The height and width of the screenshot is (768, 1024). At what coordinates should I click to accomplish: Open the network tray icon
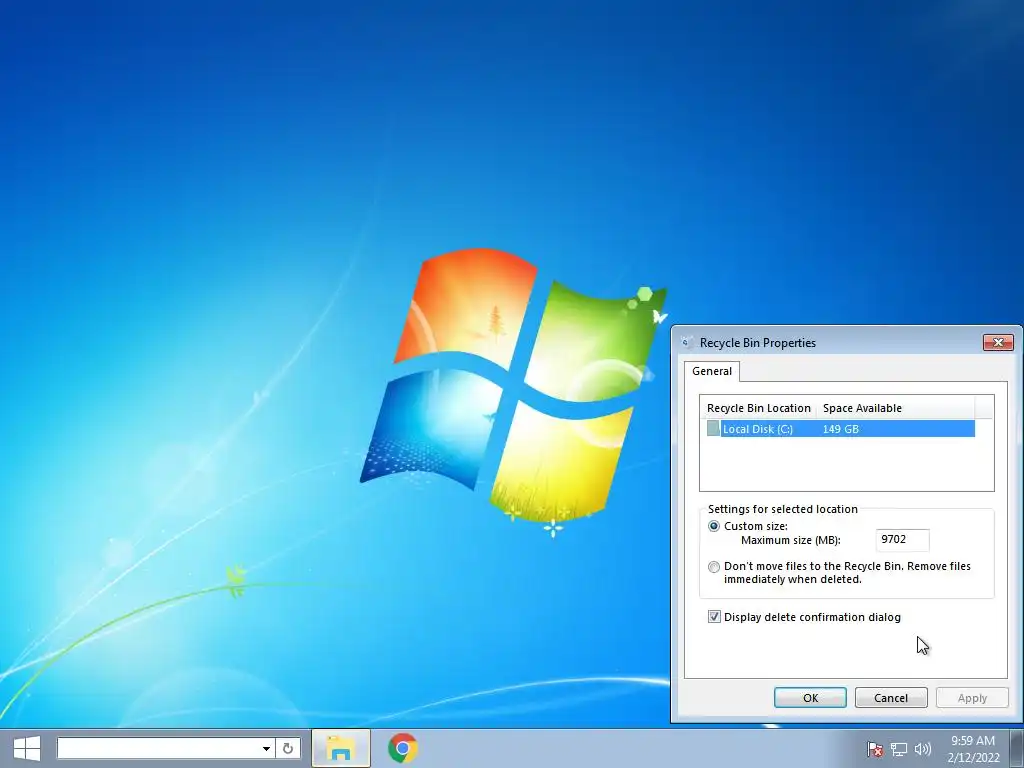point(899,749)
